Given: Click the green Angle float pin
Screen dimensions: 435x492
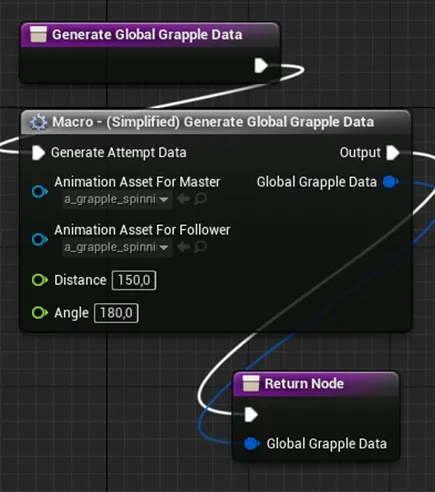Looking at the screenshot, I should tap(40, 313).
